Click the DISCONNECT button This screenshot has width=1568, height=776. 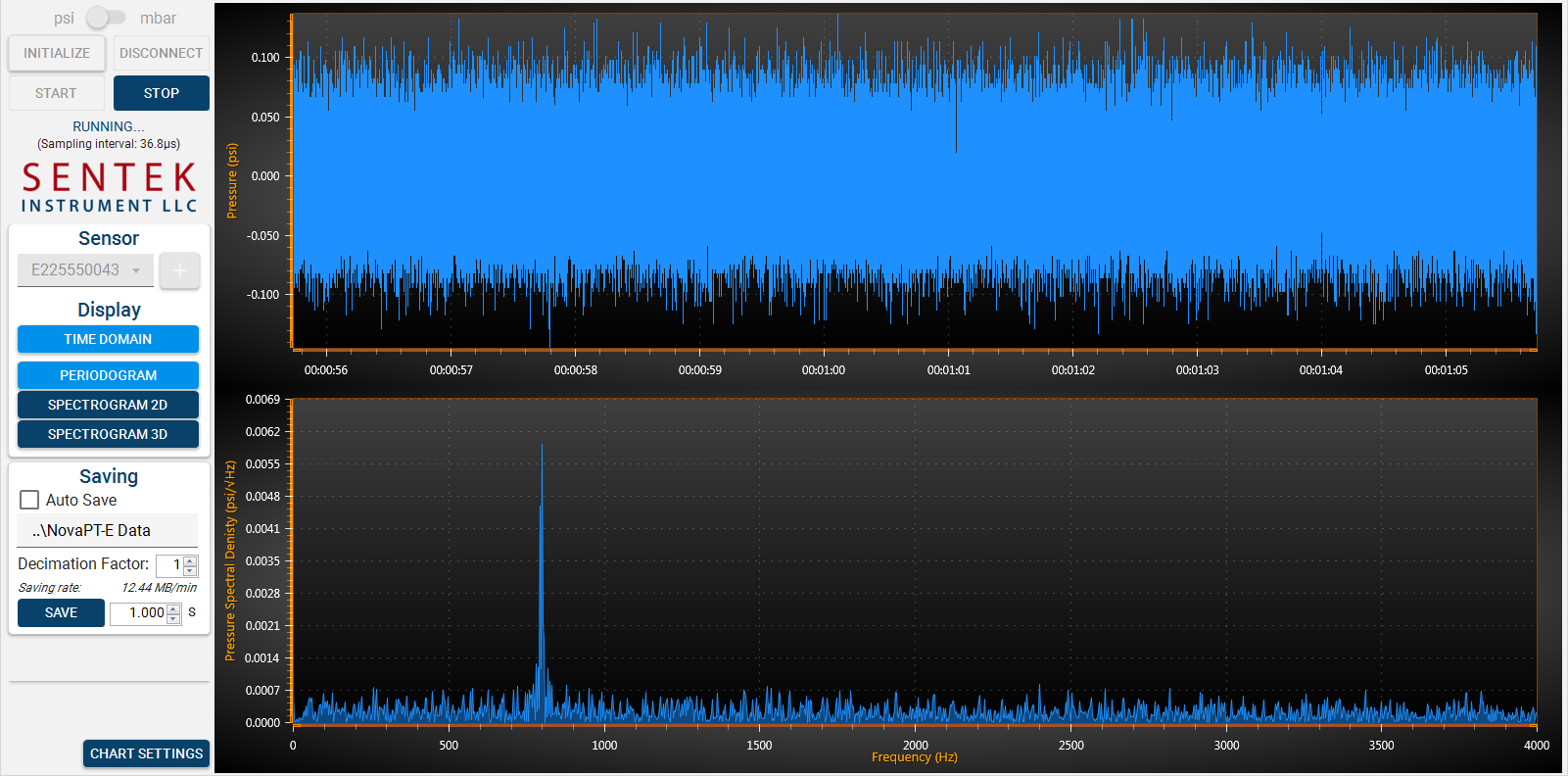(162, 53)
